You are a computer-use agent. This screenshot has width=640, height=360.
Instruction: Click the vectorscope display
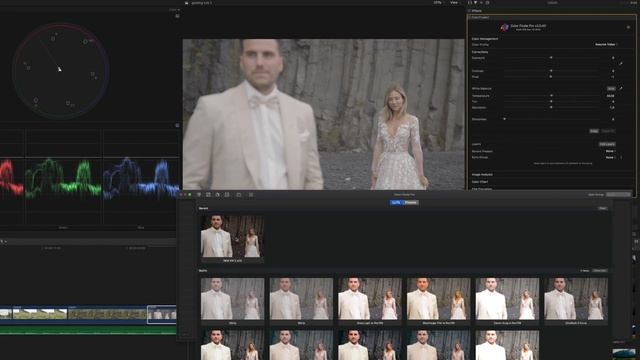point(60,70)
